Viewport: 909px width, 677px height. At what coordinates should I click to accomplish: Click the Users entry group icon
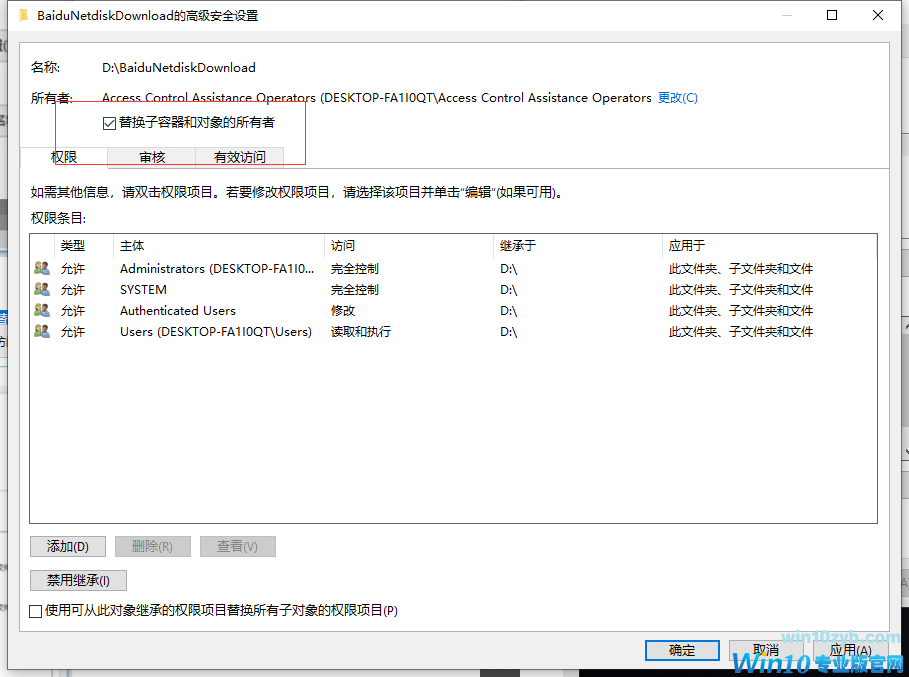(42, 331)
